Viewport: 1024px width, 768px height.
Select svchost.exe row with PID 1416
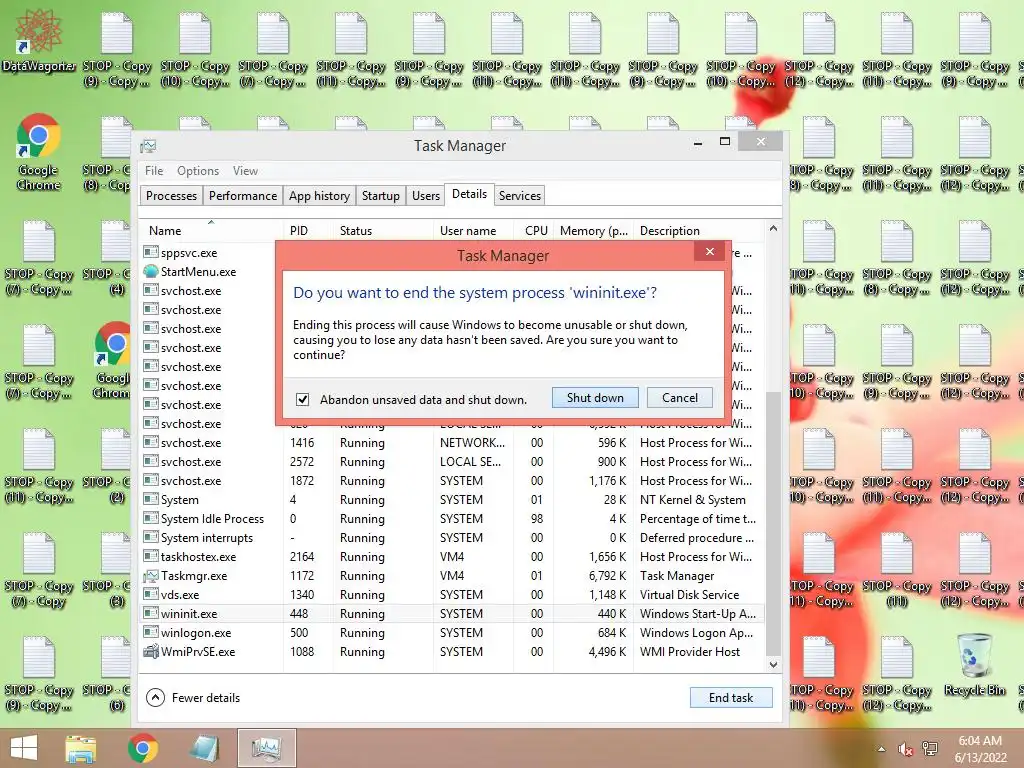[x=453, y=443]
